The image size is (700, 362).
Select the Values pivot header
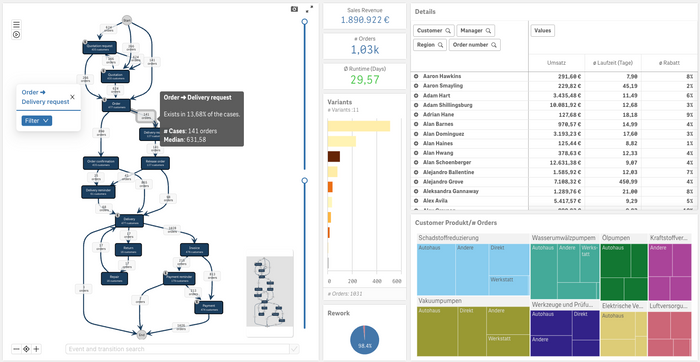pyautogui.click(x=542, y=31)
